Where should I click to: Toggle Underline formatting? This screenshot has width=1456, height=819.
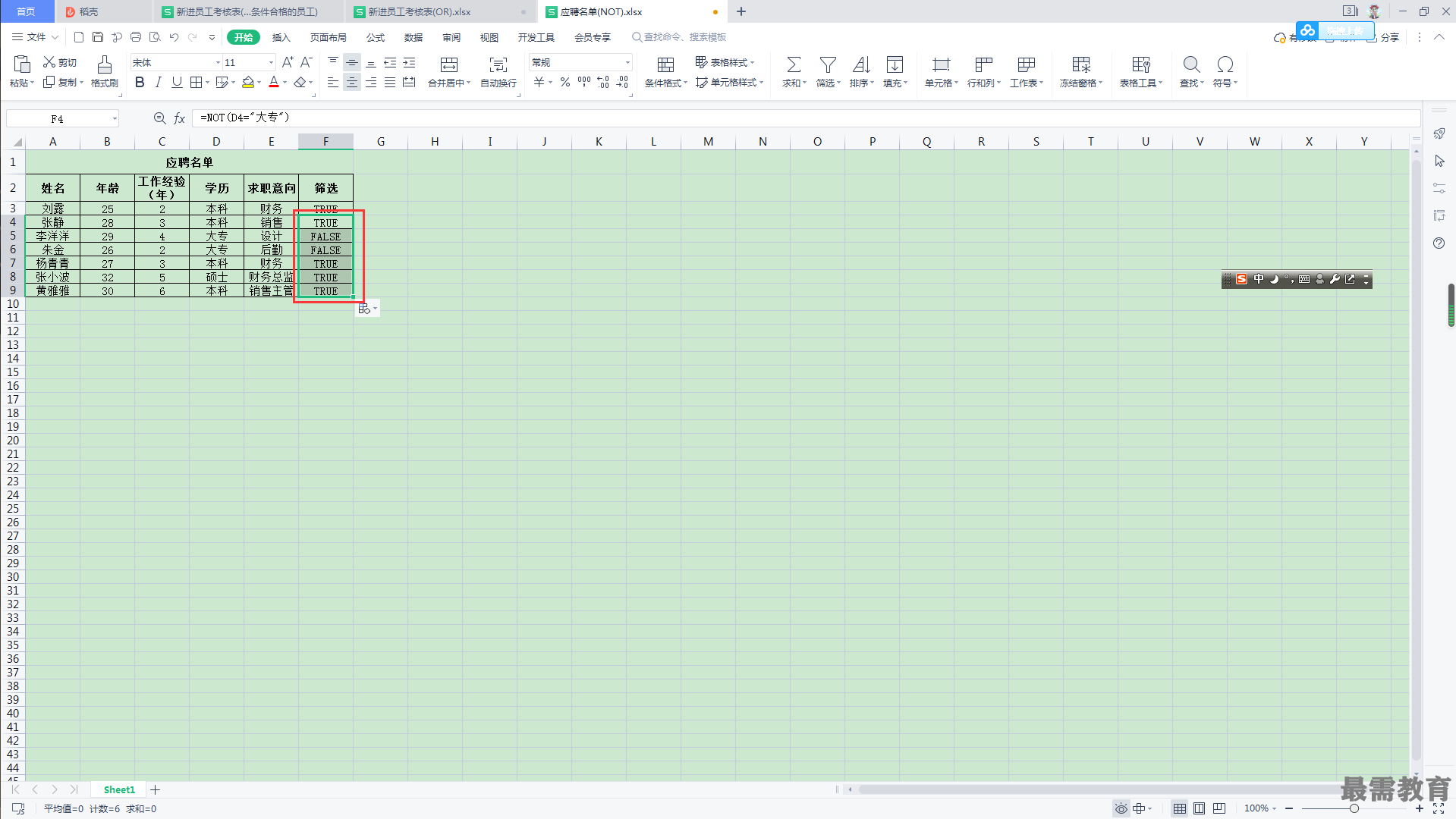pyautogui.click(x=177, y=83)
